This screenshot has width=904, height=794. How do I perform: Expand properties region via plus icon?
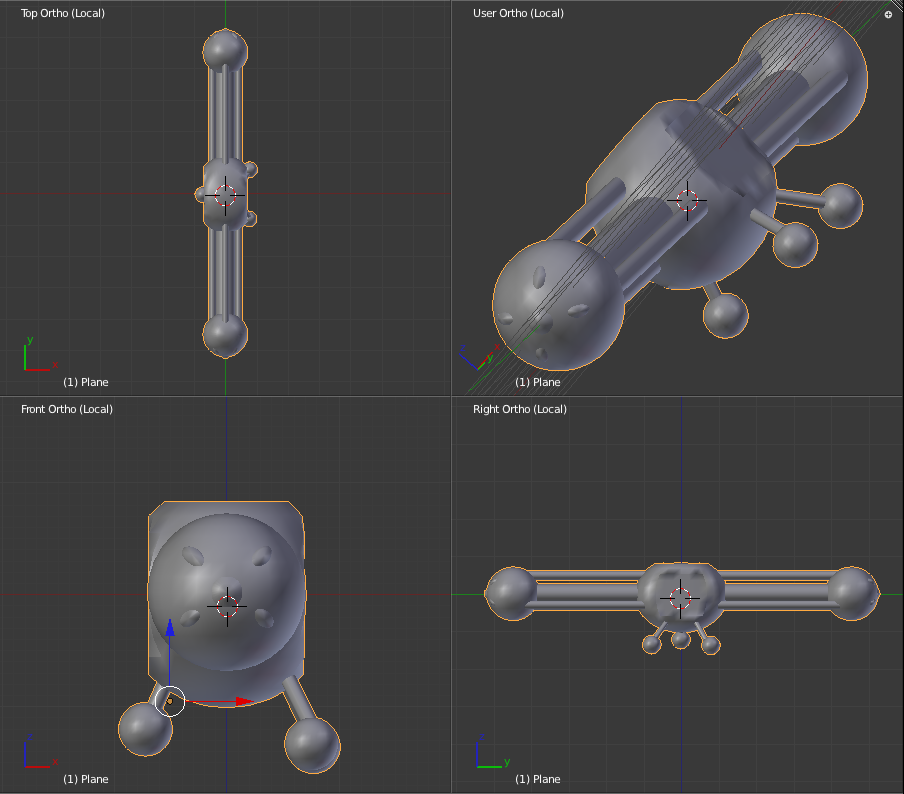[888, 15]
